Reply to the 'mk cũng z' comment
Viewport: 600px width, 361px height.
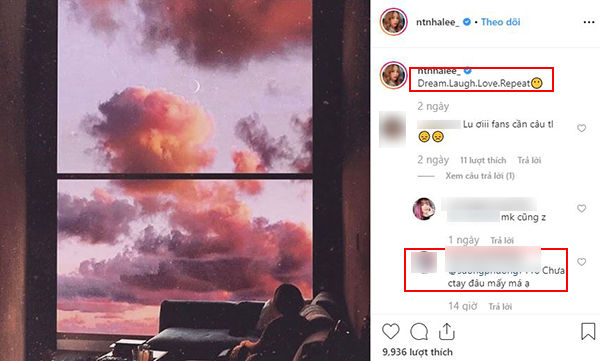(x=502, y=240)
